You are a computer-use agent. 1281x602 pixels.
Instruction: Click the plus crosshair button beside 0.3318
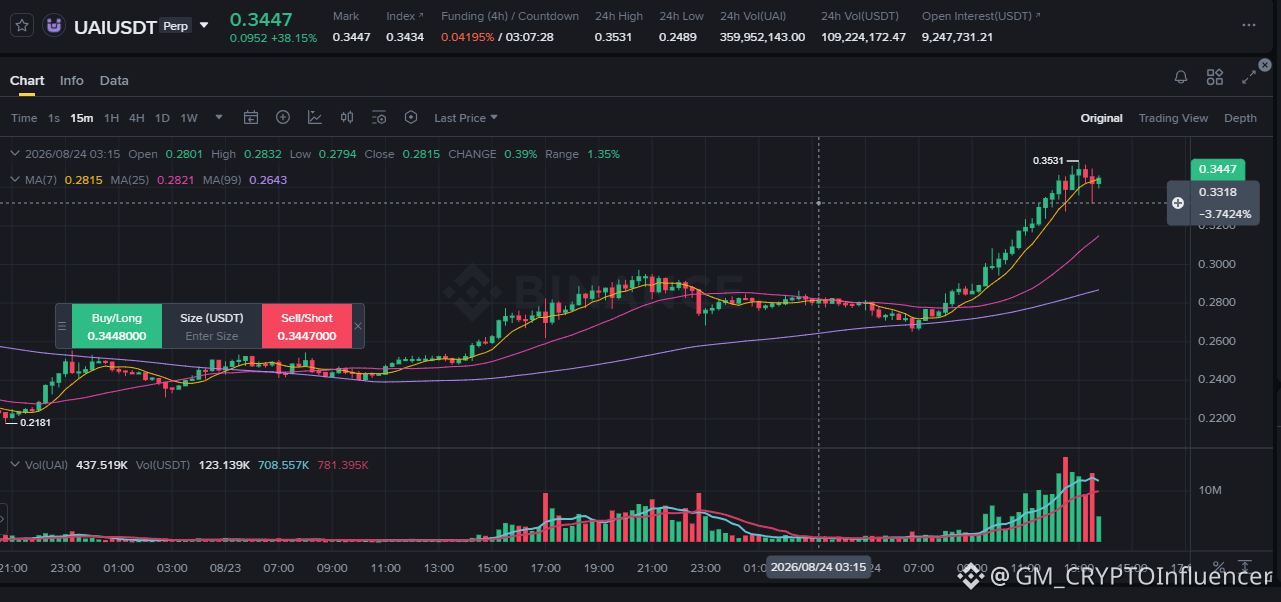click(1178, 203)
